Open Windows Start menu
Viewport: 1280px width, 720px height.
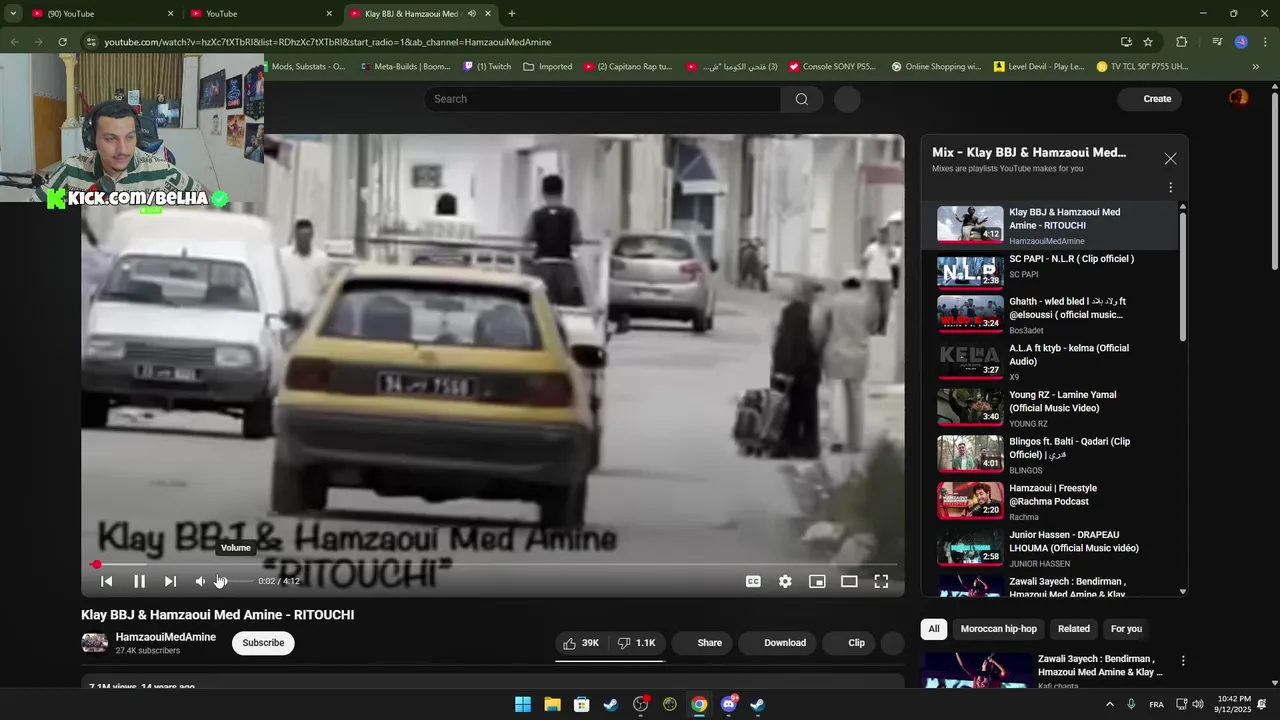click(523, 705)
